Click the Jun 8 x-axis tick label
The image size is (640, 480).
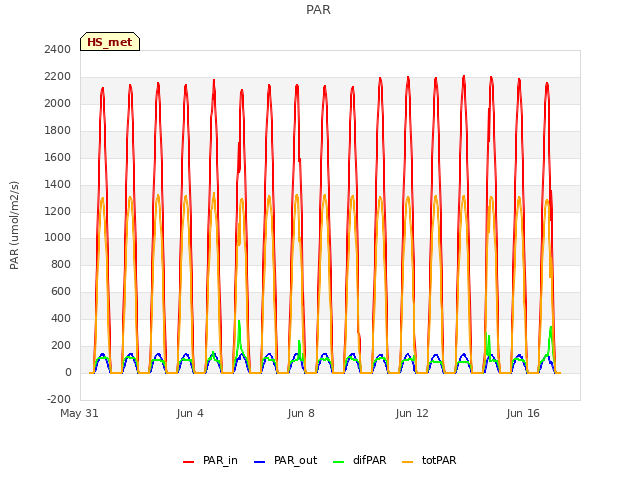coord(301,413)
